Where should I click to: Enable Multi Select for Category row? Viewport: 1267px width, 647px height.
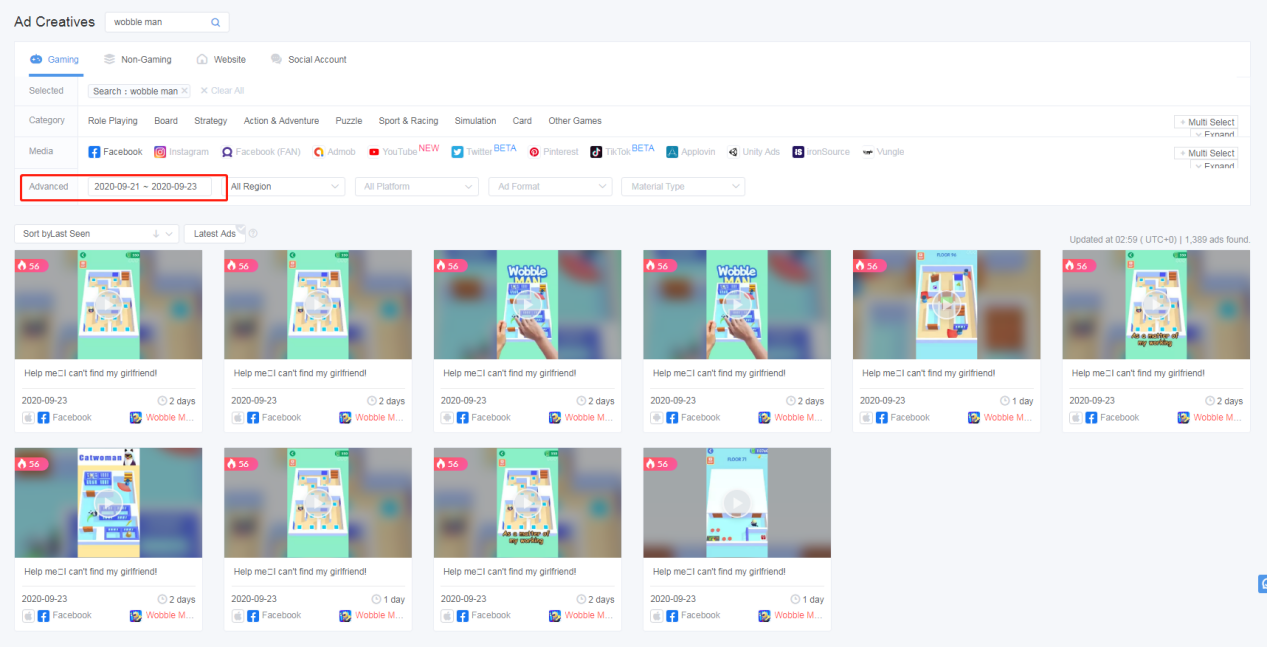pos(1206,122)
